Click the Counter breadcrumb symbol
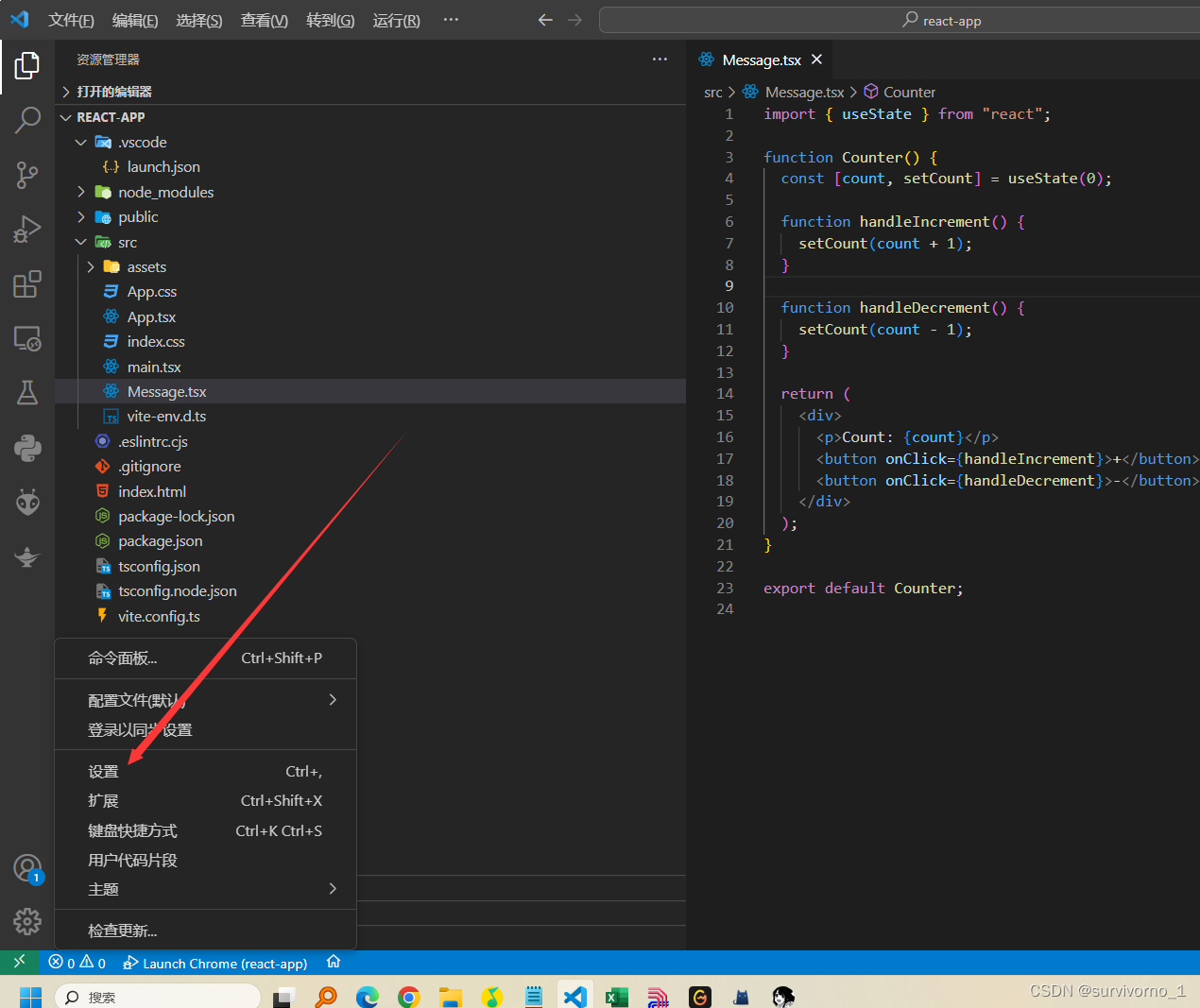 coord(900,92)
